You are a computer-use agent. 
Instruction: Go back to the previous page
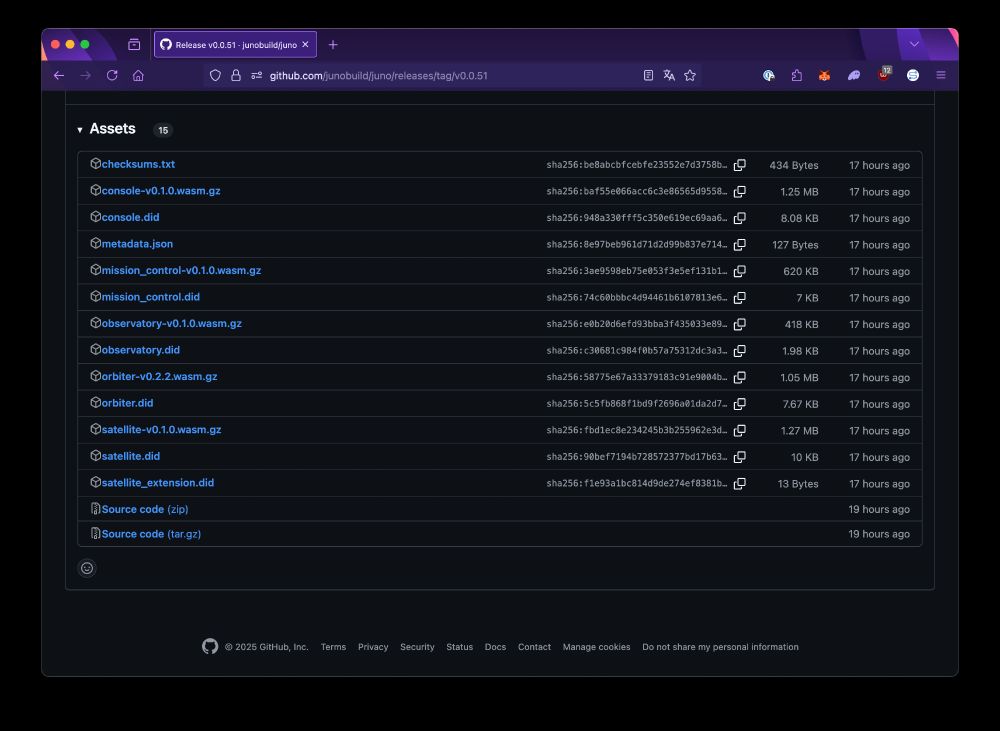click(59, 75)
